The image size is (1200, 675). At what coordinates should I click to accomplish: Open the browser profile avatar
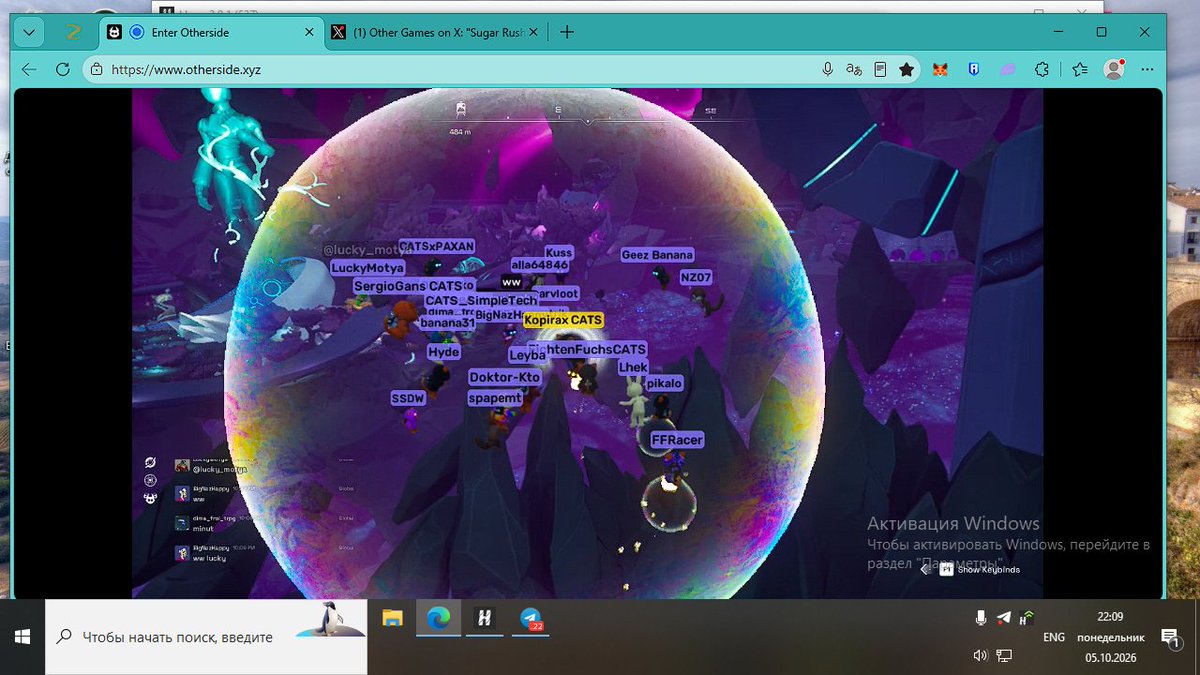1113,69
